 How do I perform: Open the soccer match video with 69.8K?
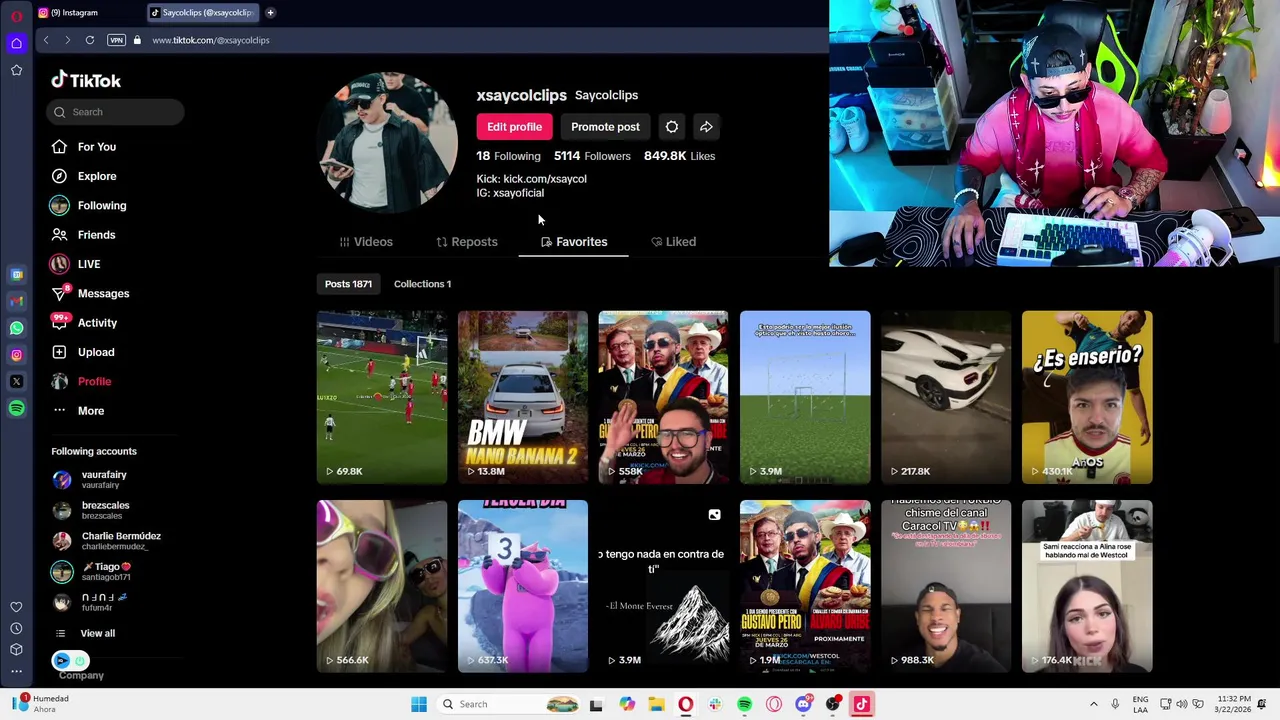[x=382, y=397]
